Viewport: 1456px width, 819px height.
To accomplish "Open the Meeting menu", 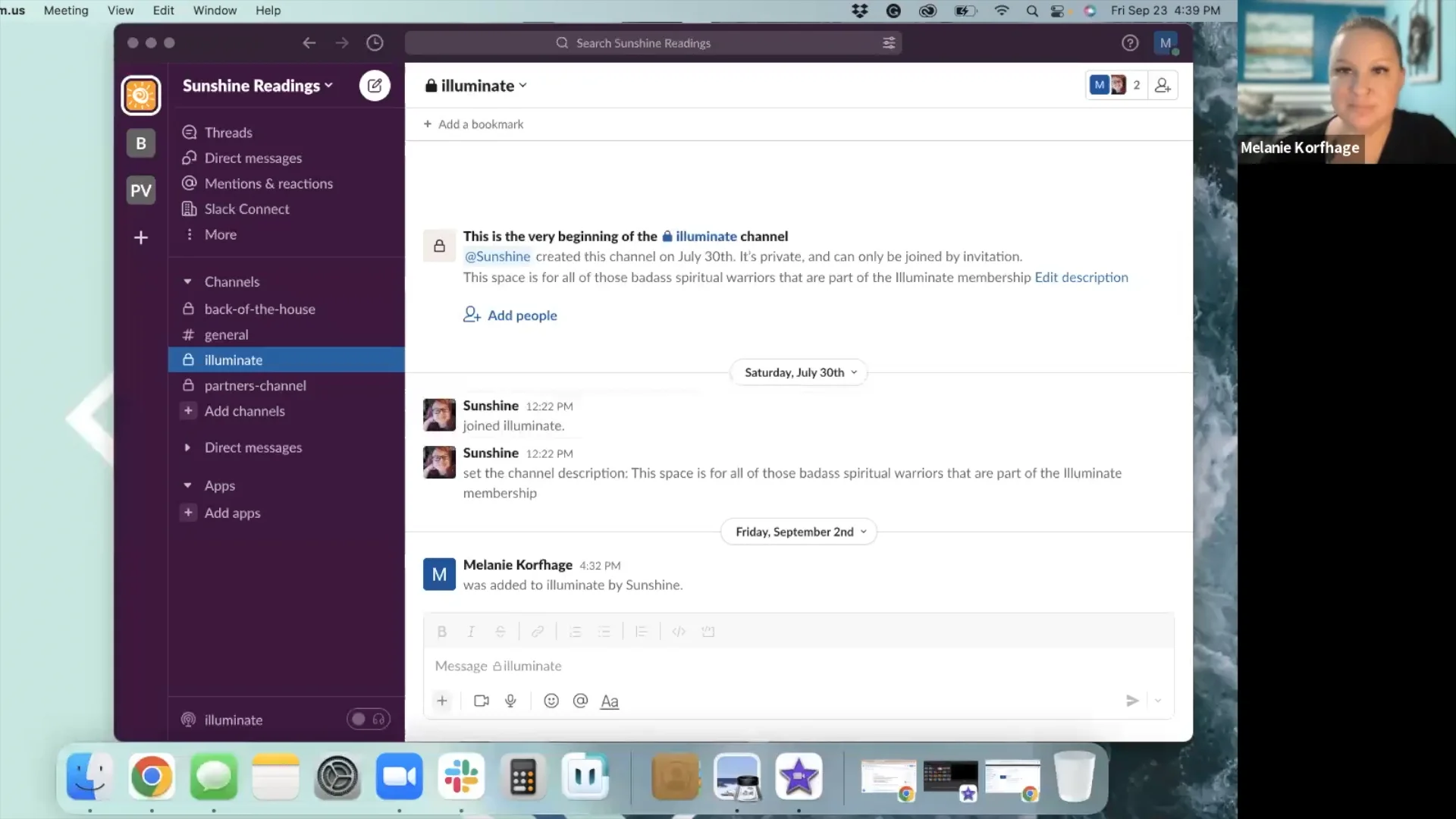I will (65, 11).
